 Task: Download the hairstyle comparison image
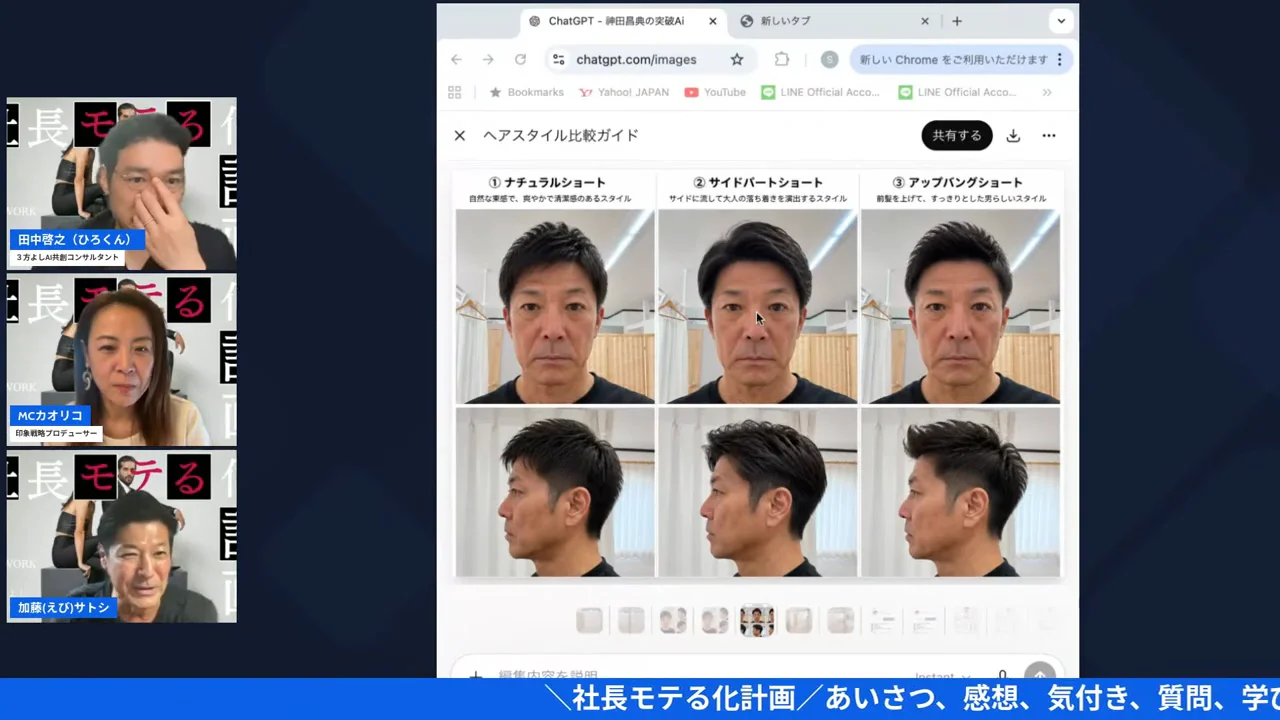[x=1013, y=136]
